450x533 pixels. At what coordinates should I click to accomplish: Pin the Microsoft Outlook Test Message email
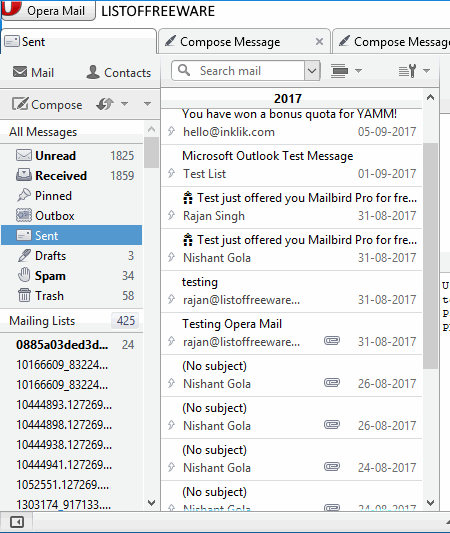click(172, 173)
